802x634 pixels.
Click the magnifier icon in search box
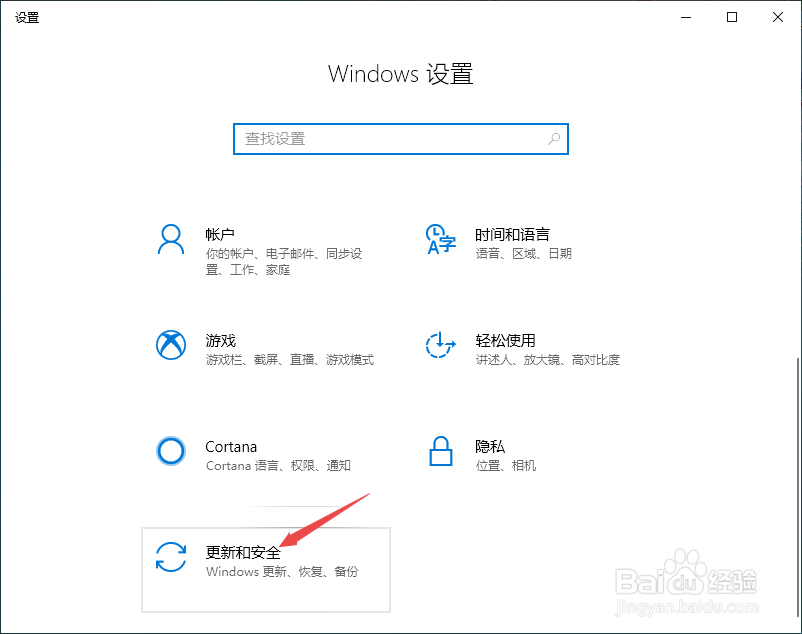click(x=554, y=139)
